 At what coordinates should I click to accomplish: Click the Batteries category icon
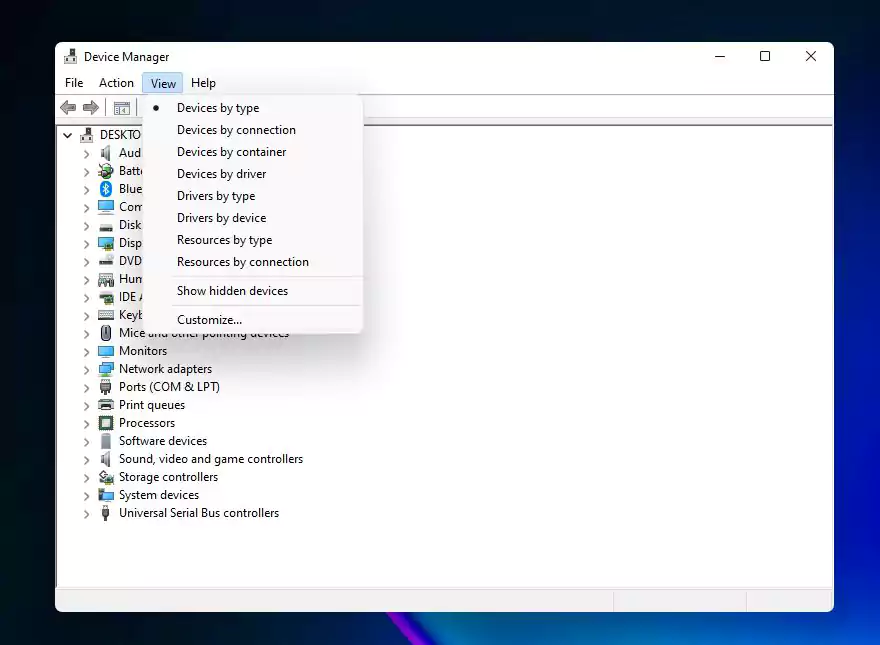coord(106,171)
